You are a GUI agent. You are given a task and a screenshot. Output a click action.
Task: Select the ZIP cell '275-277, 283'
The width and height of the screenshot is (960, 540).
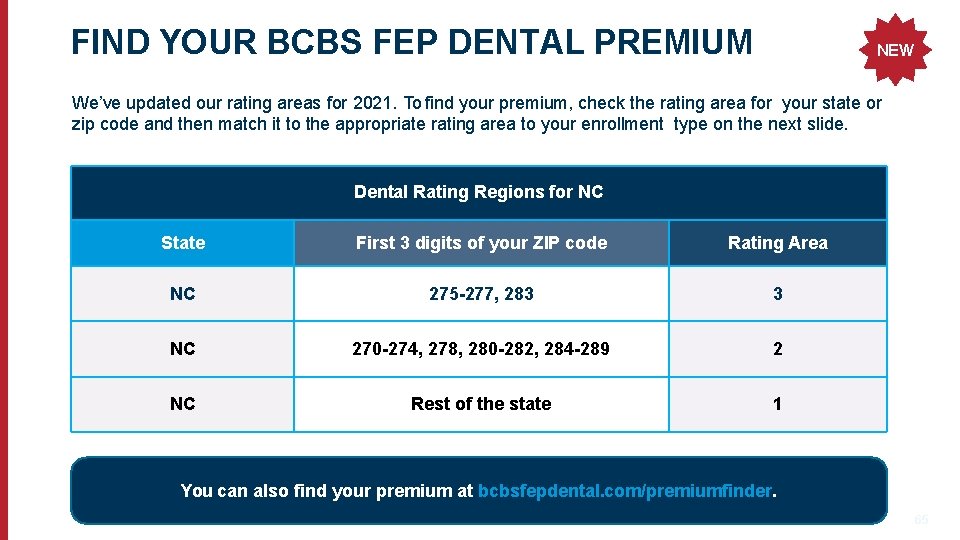[481, 294]
